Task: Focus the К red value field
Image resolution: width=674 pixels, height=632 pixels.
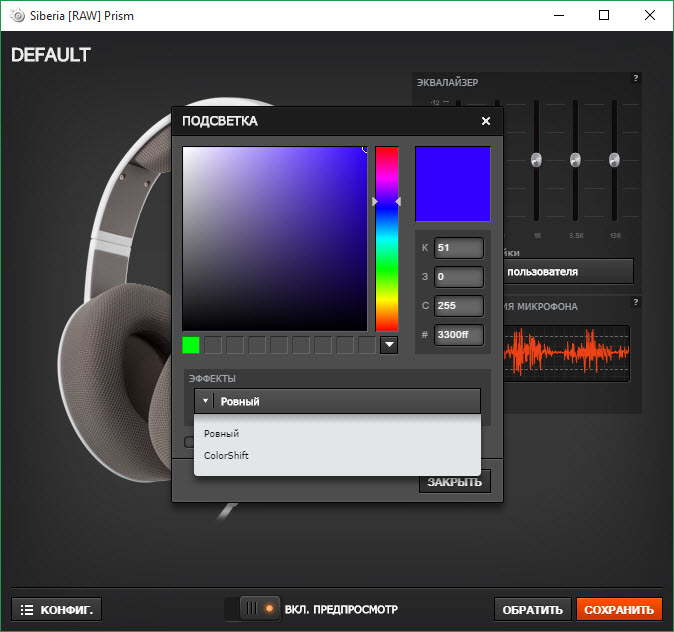Action: point(459,248)
